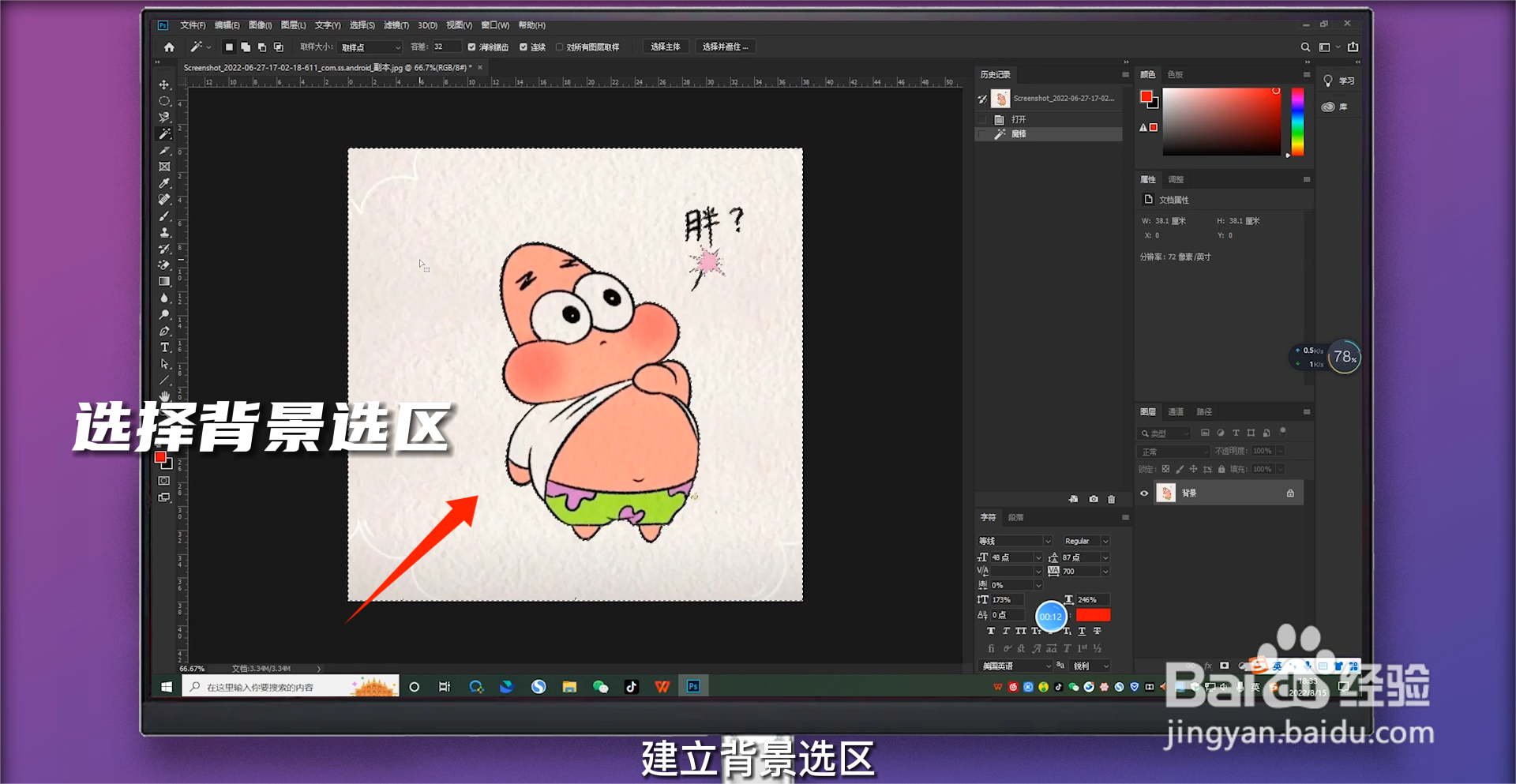Viewport: 1516px width, 784px height.
Task: Click Intersect with Selection mode icon
Action: click(x=279, y=47)
